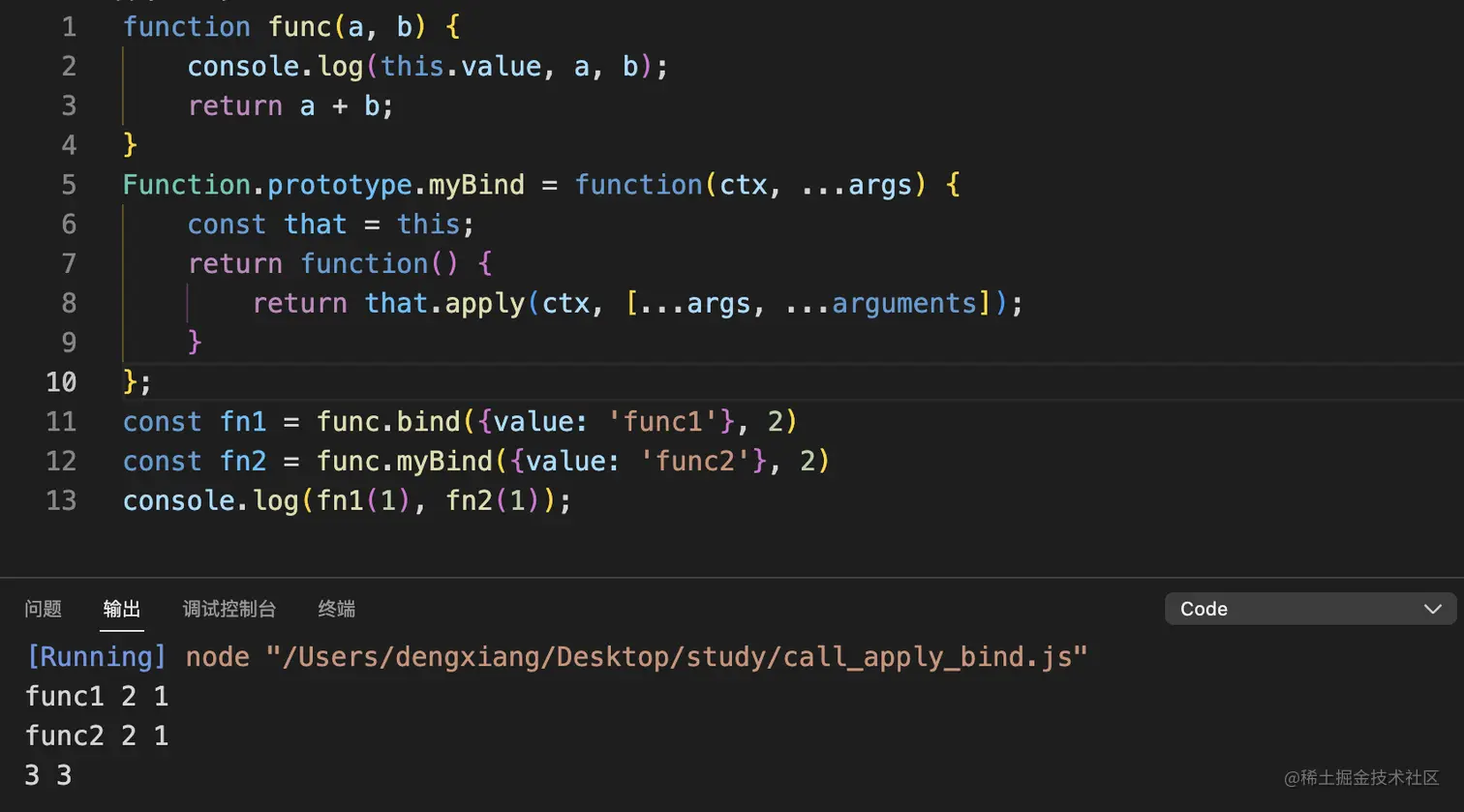
Task: Click line number 4 in the gutter
Action: [69, 145]
